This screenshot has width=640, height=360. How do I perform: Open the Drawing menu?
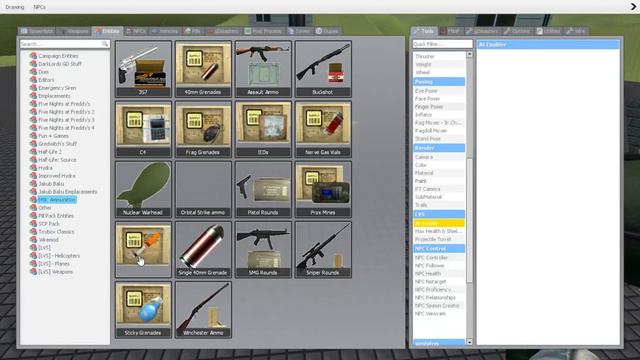pyautogui.click(x=15, y=7)
